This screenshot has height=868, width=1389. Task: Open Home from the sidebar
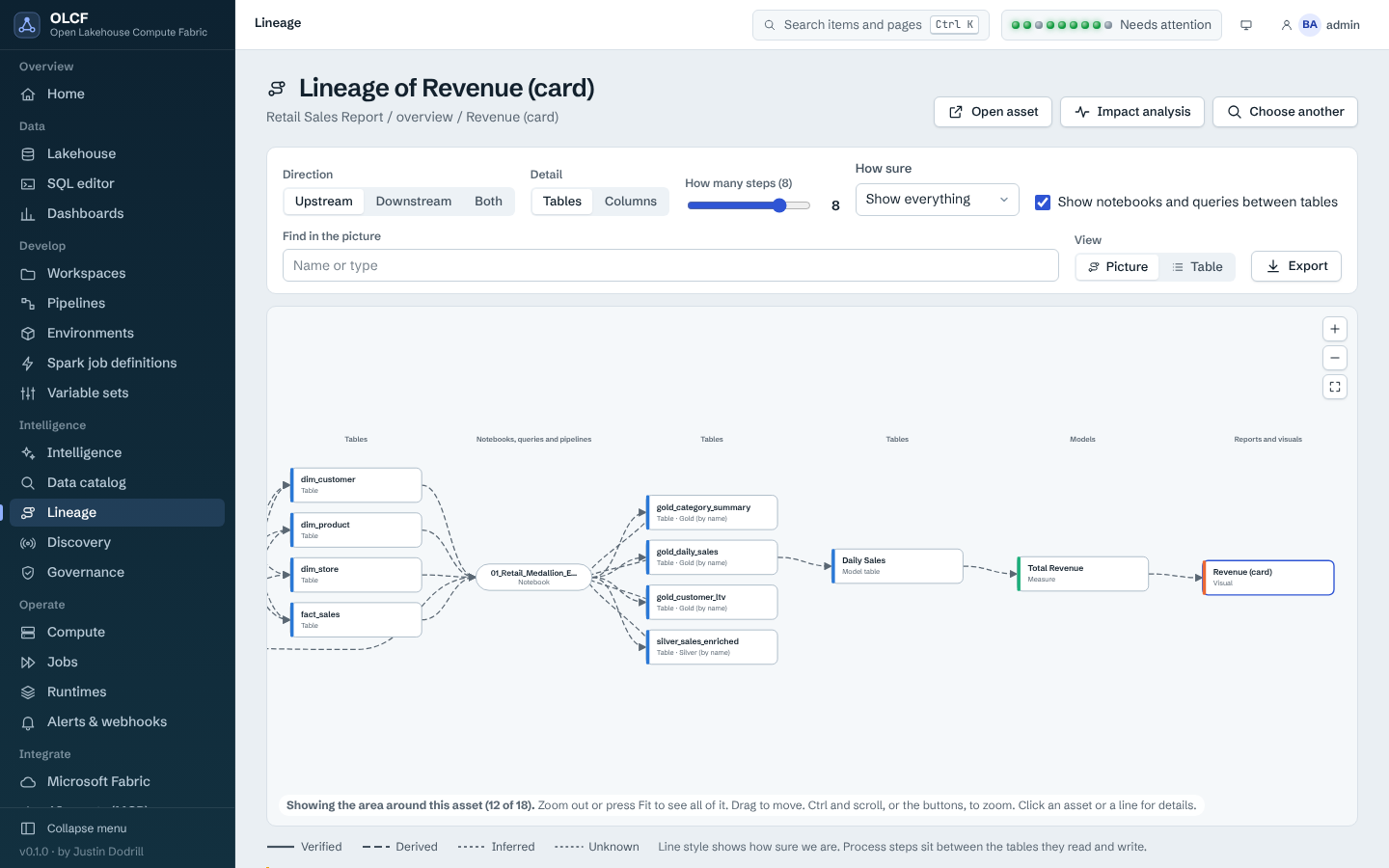coord(117,94)
